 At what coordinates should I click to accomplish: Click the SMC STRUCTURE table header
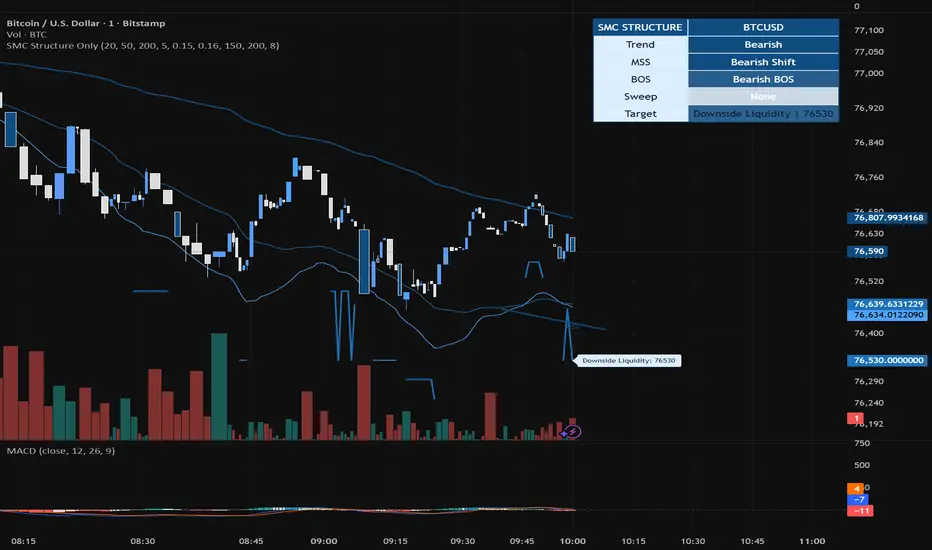(x=640, y=27)
